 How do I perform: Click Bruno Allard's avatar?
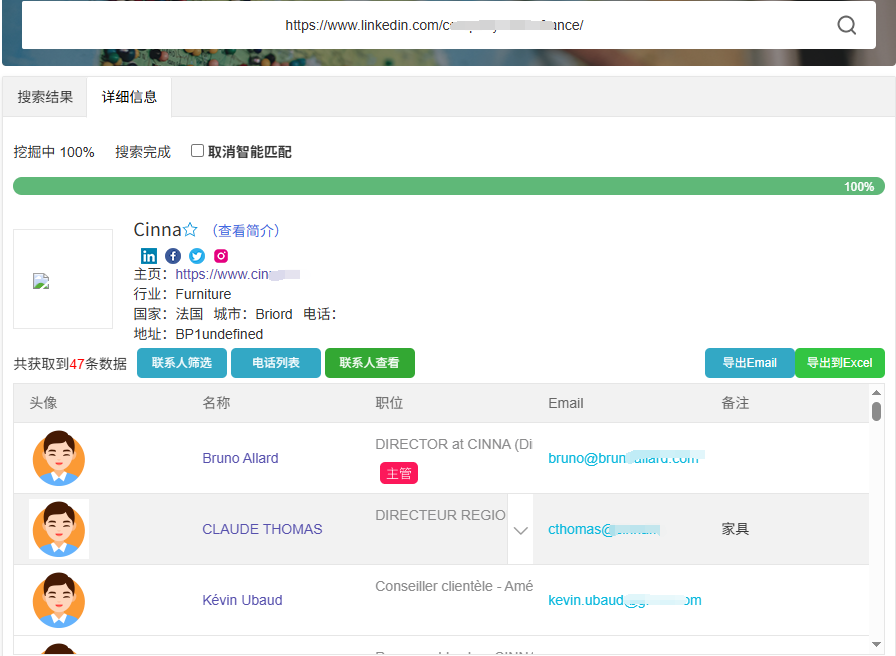pyautogui.click(x=59, y=458)
